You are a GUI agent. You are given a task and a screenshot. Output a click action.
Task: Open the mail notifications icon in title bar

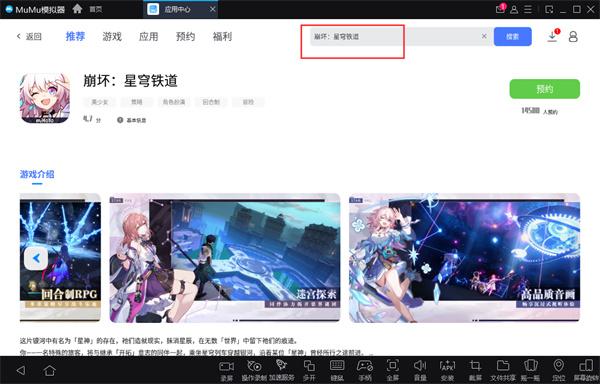tap(500, 9)
